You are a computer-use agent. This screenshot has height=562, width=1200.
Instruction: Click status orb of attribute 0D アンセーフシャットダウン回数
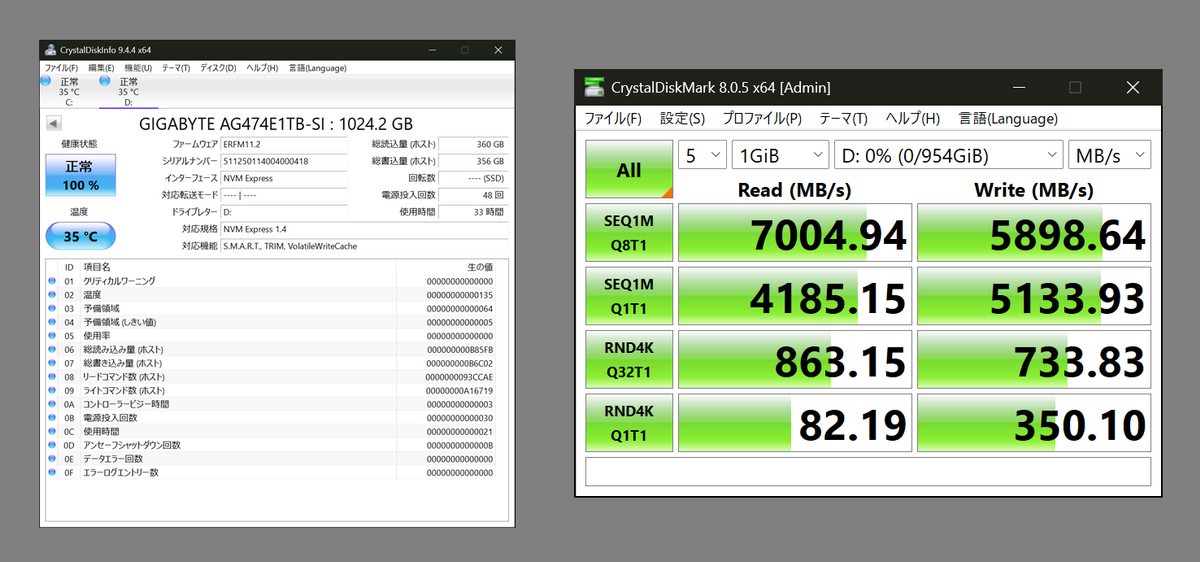tap(53, 445)
